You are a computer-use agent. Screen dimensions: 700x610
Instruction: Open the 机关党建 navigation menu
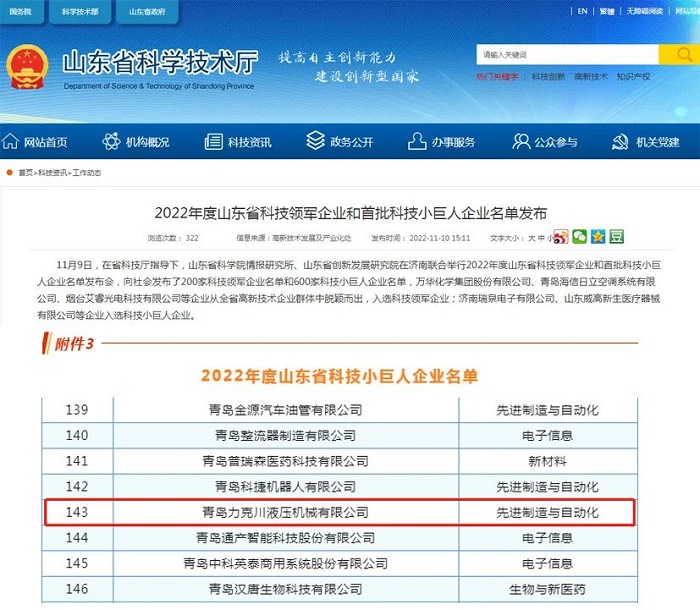[x=645, y=142]
